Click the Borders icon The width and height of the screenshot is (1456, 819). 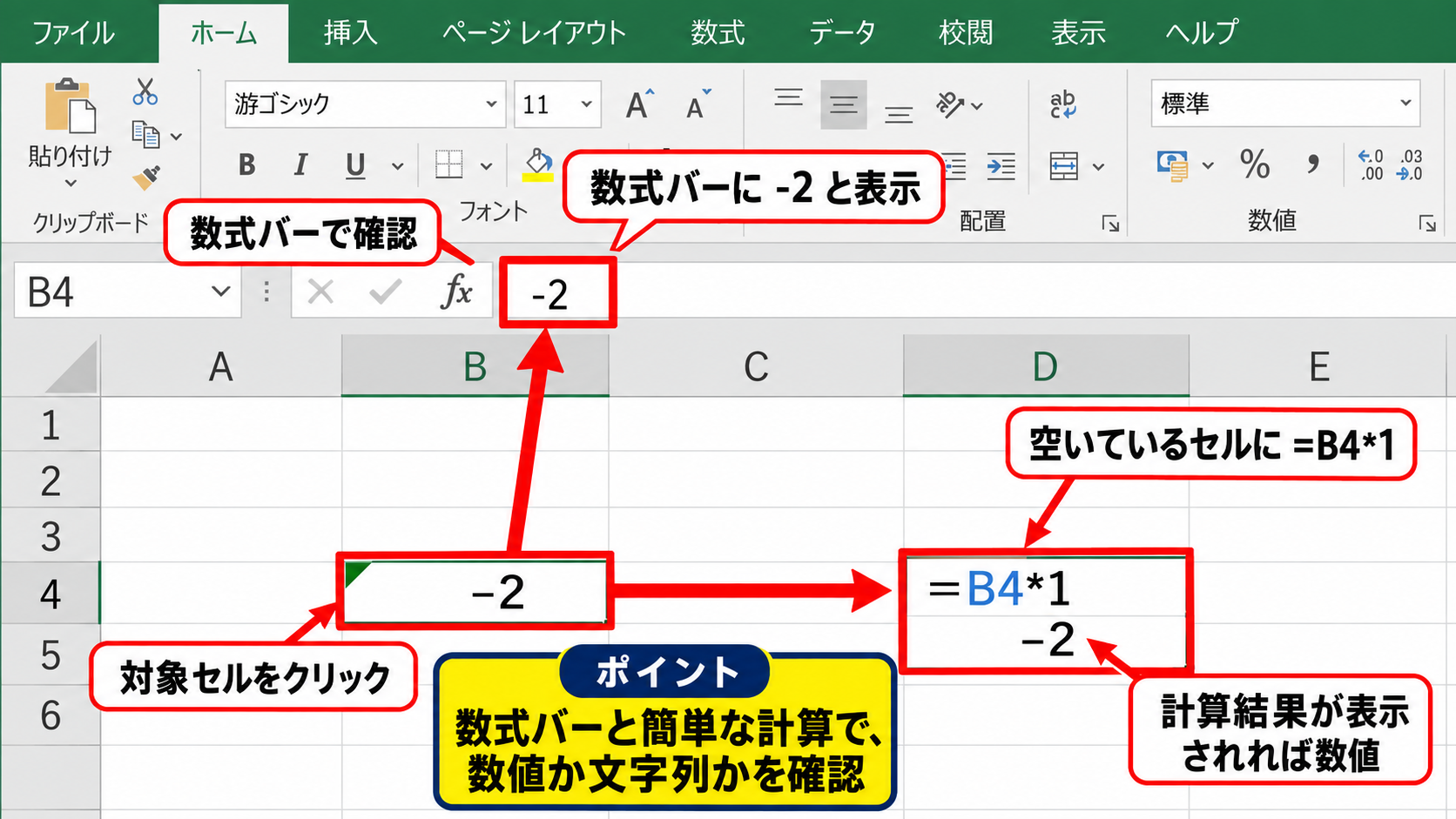tap(449, 164)
